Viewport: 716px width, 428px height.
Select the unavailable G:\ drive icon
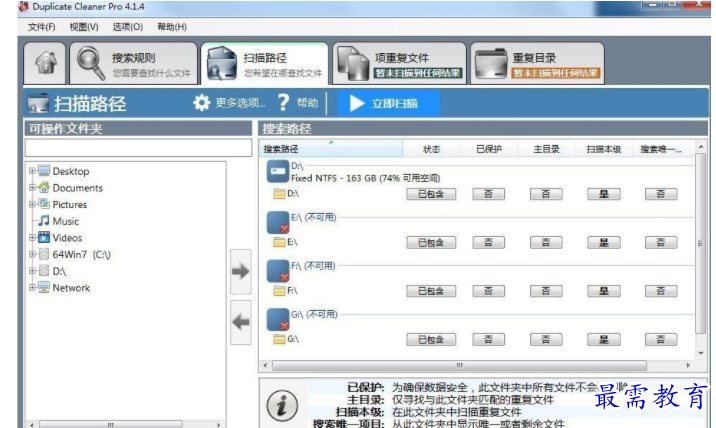click(x=278, y=319)
